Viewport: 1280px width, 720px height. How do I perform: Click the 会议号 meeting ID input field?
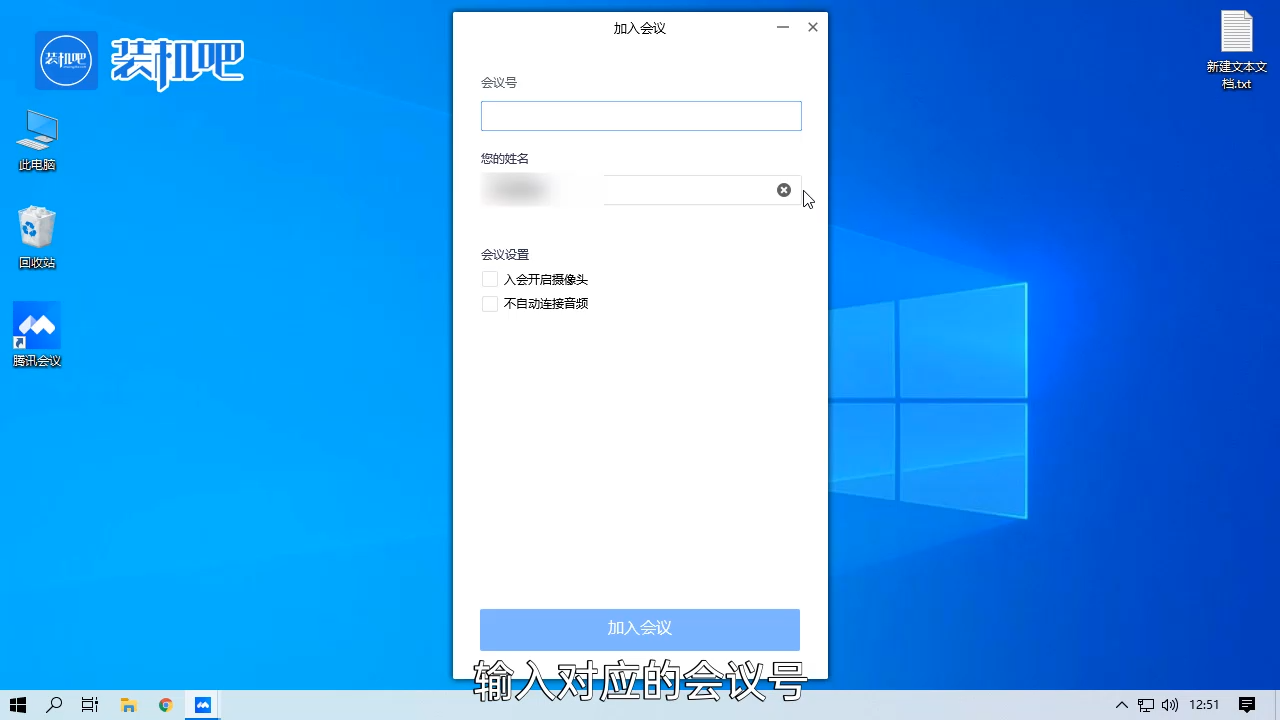point(640,115)
